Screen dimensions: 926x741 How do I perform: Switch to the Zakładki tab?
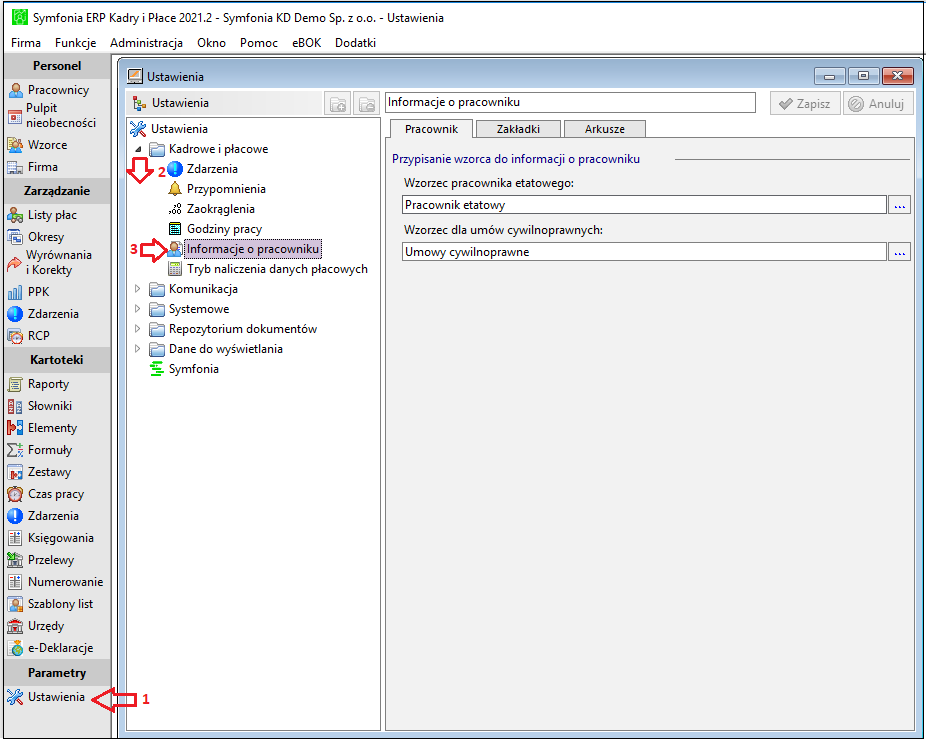coord(519,129)
